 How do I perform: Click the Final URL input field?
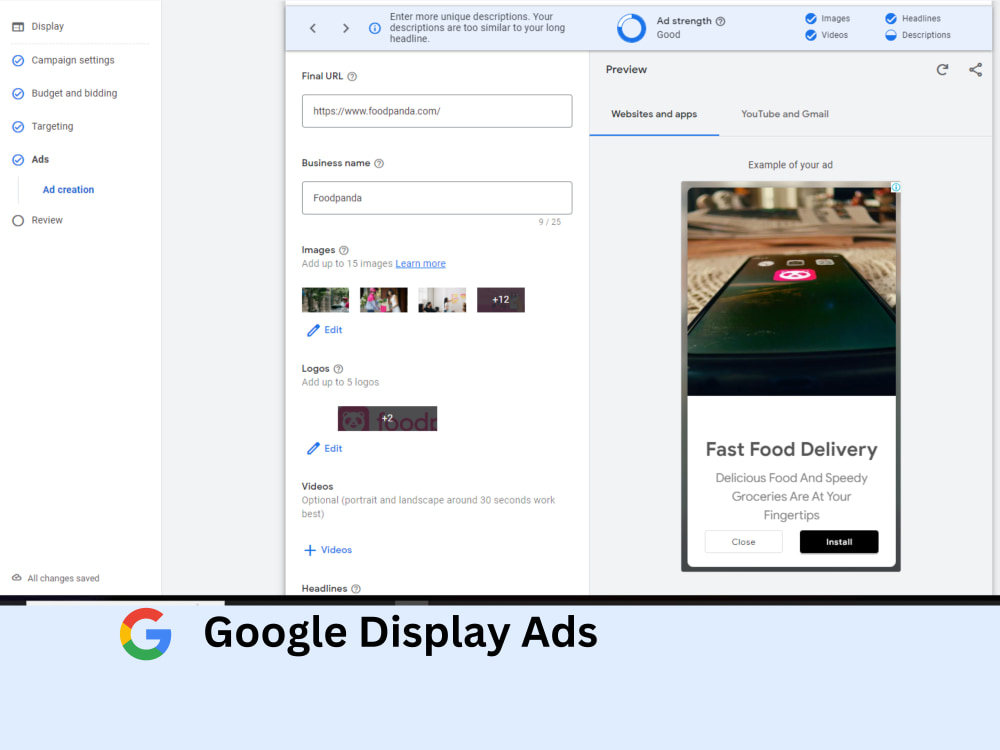(x=437, y=111)
